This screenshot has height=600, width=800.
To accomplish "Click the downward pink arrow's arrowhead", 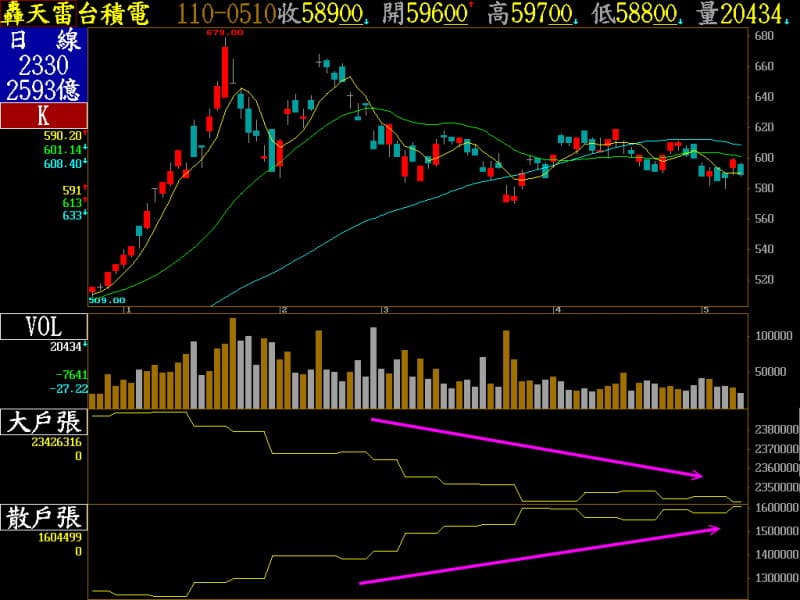I will [698, 475].
